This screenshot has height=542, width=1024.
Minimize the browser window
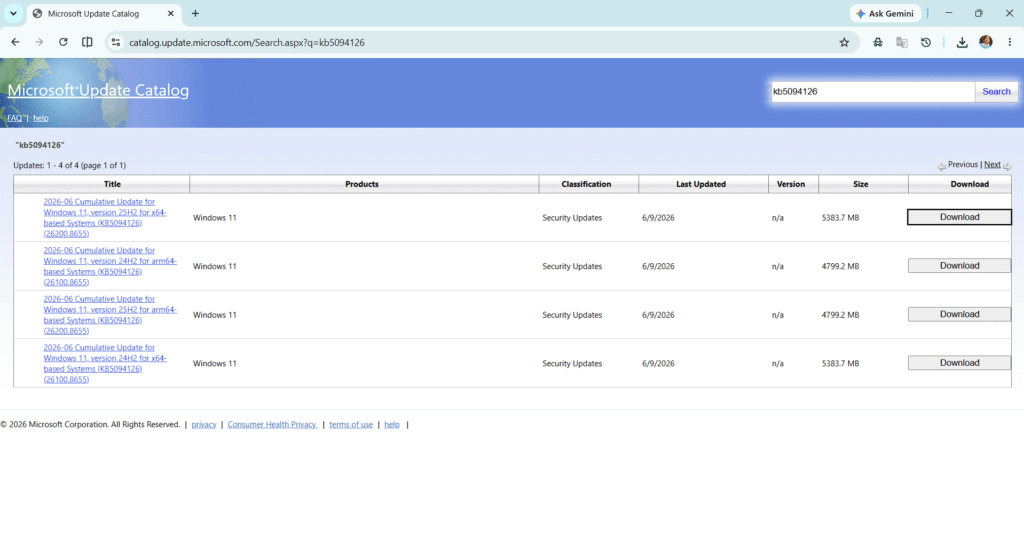point(949,13)
